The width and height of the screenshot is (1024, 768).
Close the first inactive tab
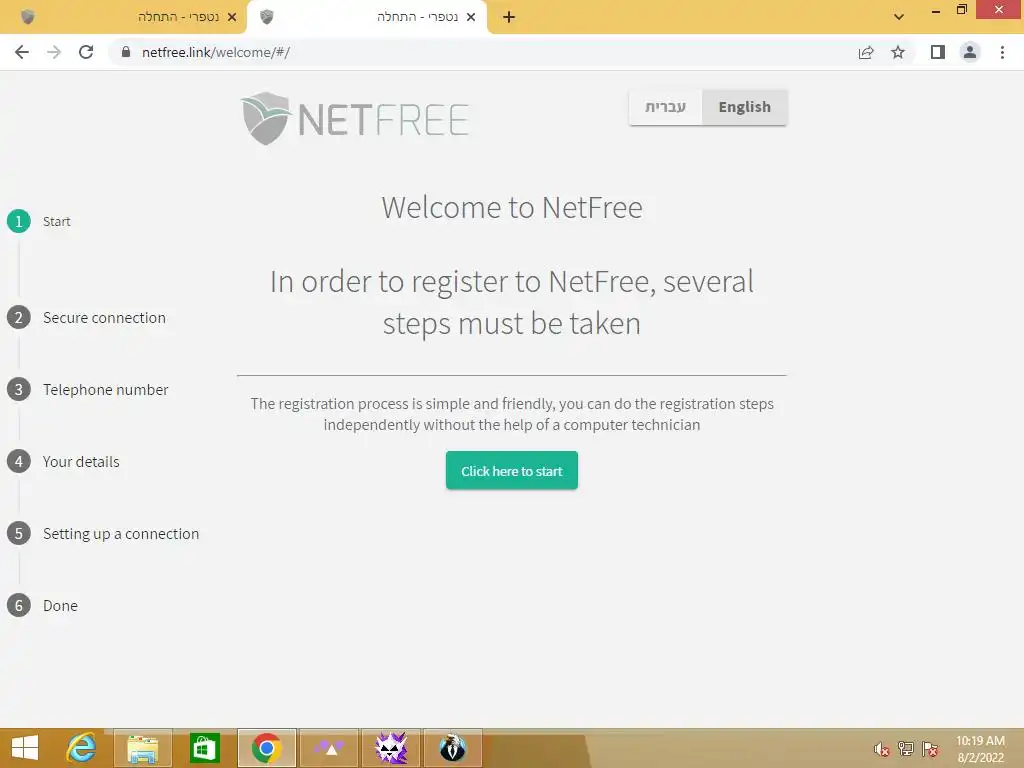(232, 17)
